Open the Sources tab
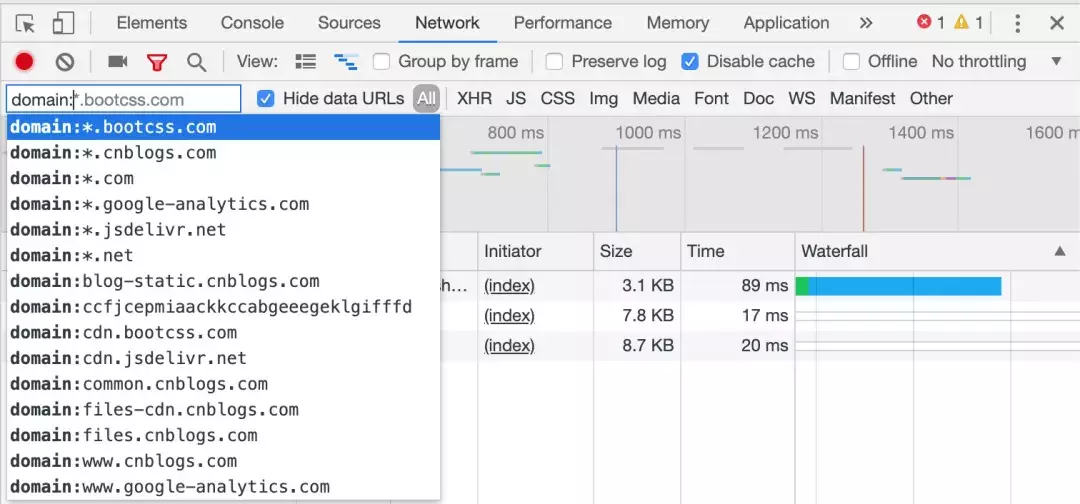 349,23
